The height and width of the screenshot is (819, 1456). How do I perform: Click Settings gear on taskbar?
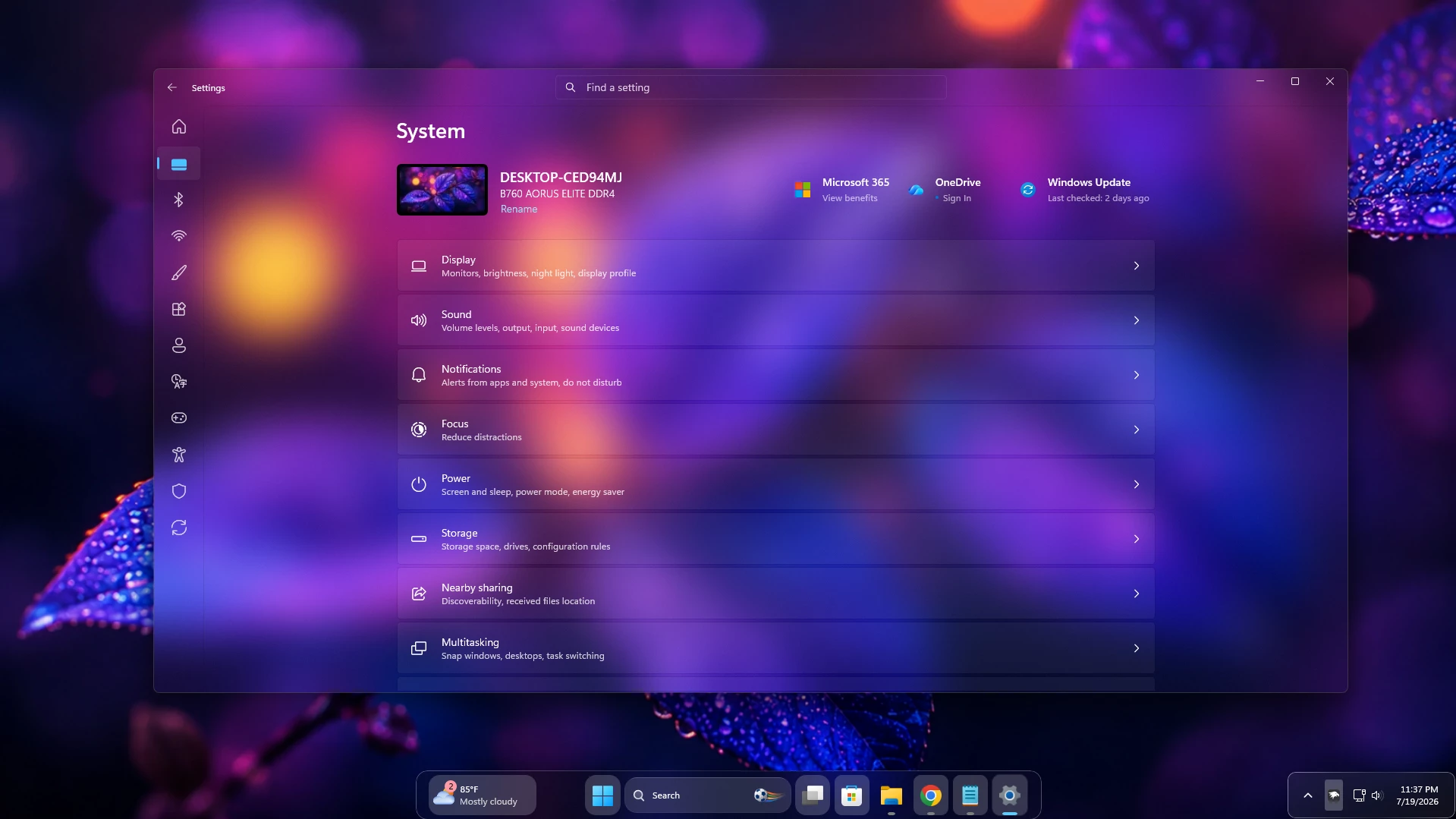(1010, 795)
